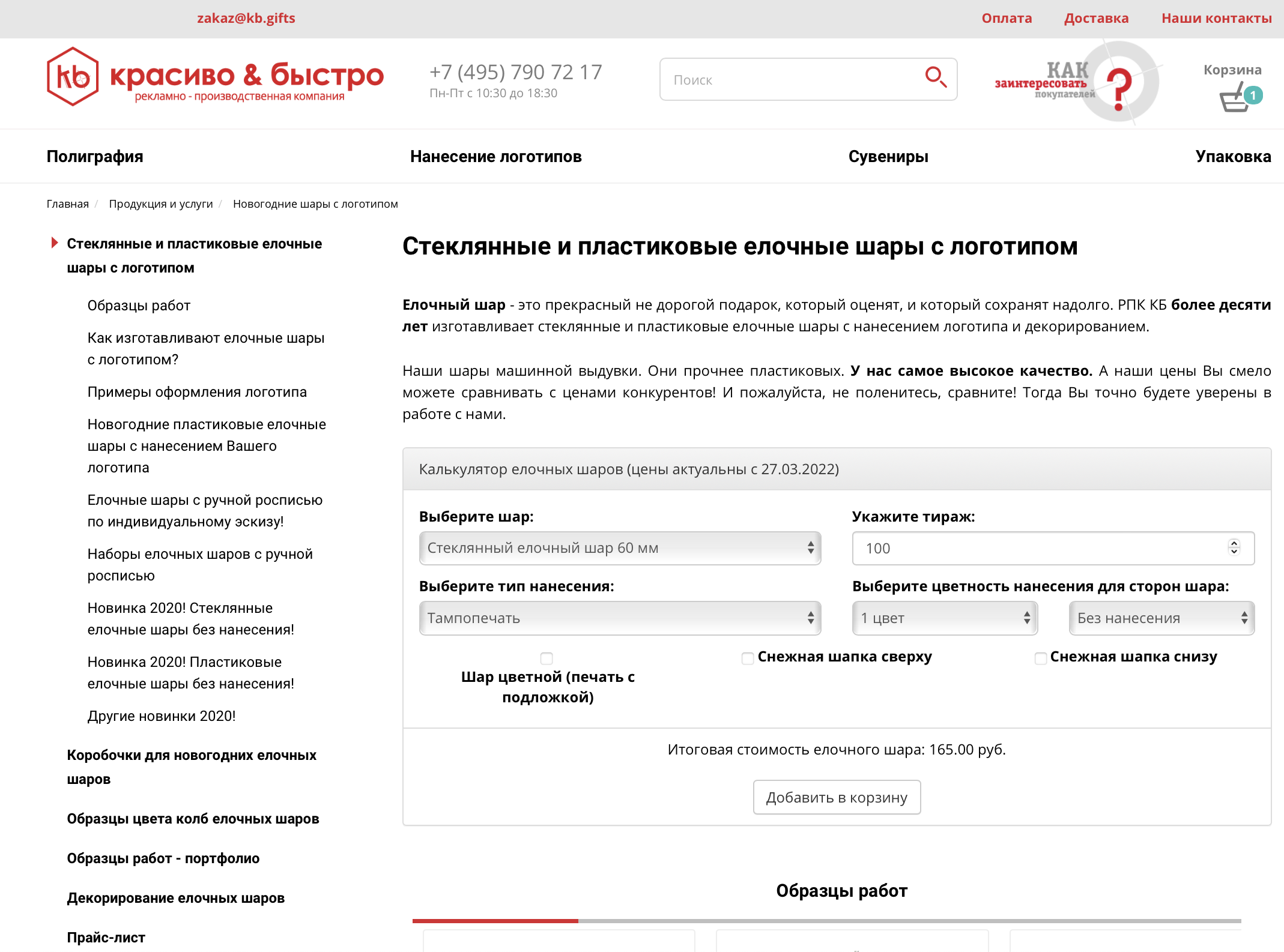This screenshot has height=952, width=1284.
Task: Enable the snow cap on bottom checkbox
Action: [1041, 658]
